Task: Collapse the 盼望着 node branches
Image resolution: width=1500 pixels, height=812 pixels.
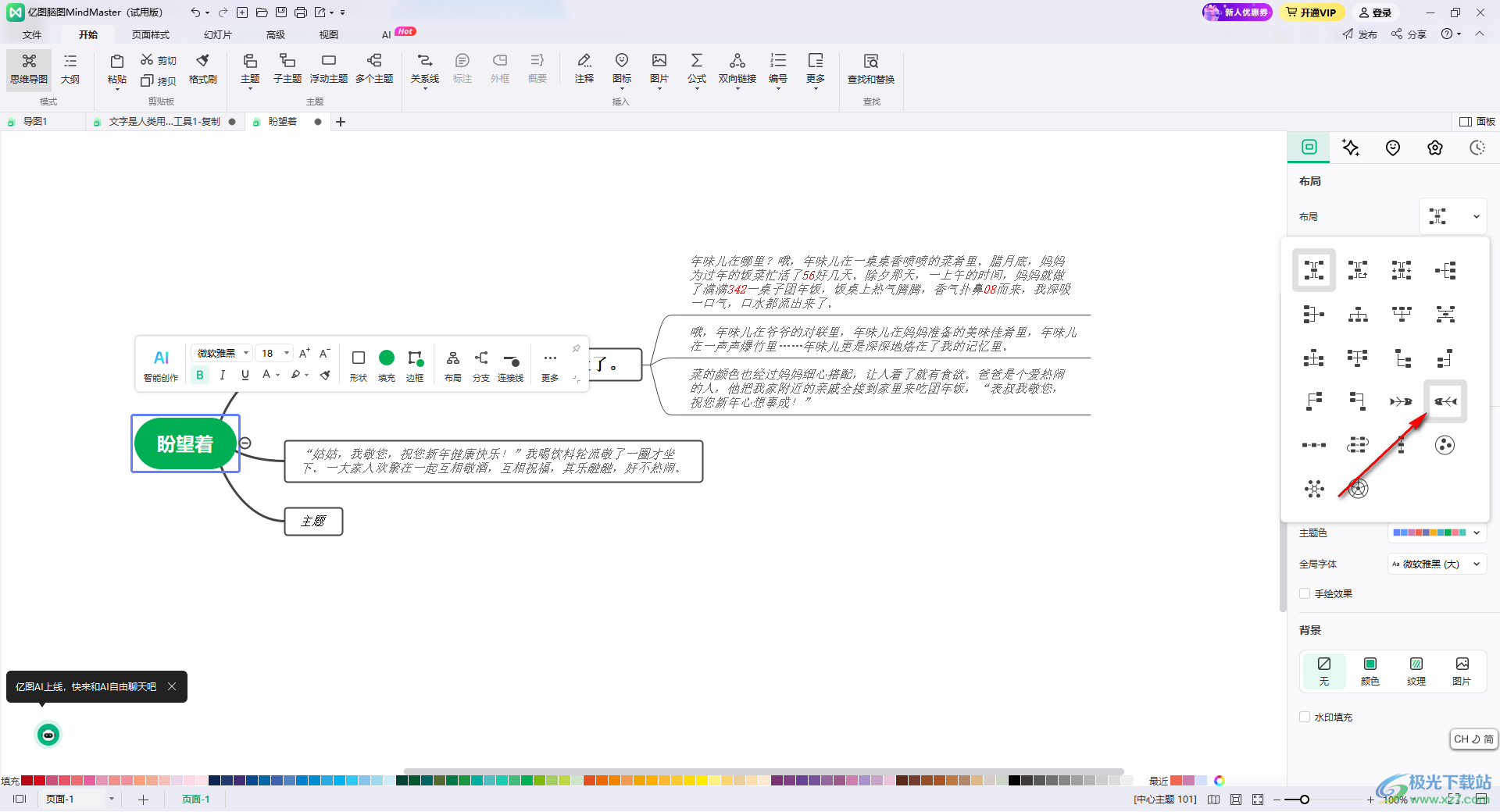Action: (x=245, y=443)
